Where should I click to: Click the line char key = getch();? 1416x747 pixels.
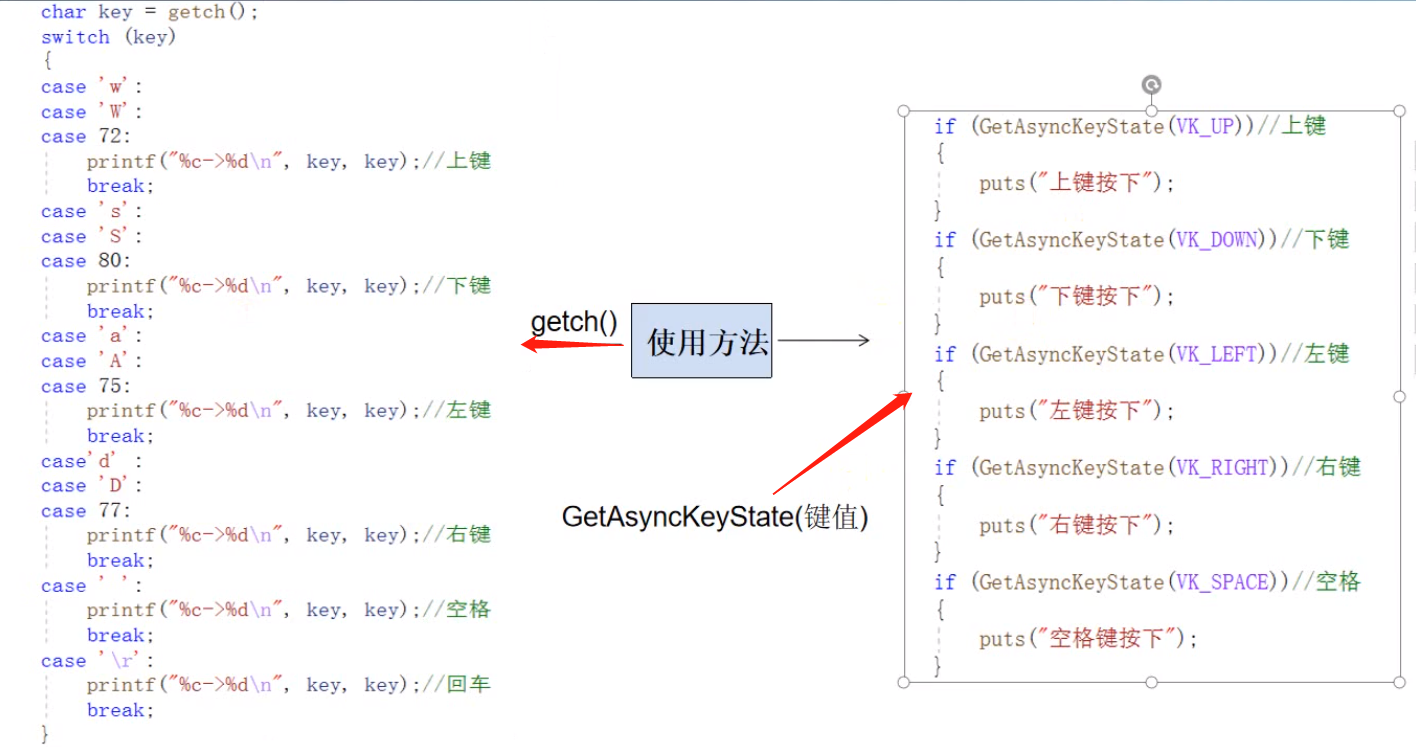point(150,12)
